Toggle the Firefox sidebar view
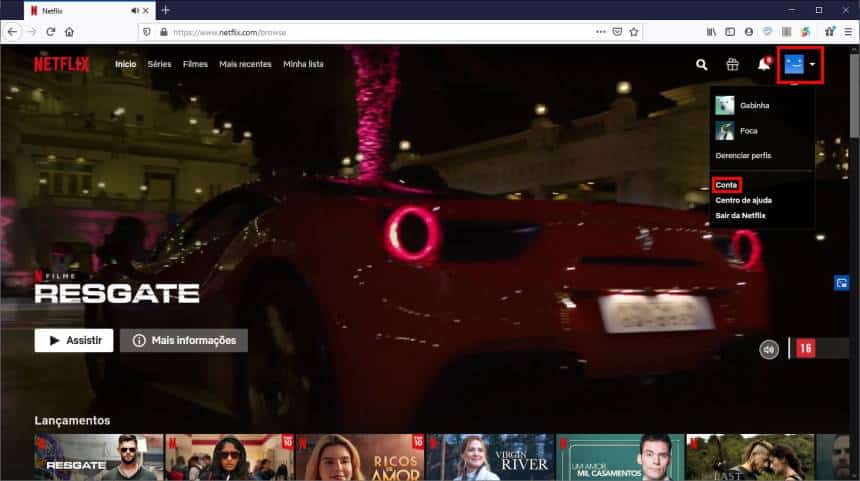This screenshot has width=860, height=481. coord(730,32)
